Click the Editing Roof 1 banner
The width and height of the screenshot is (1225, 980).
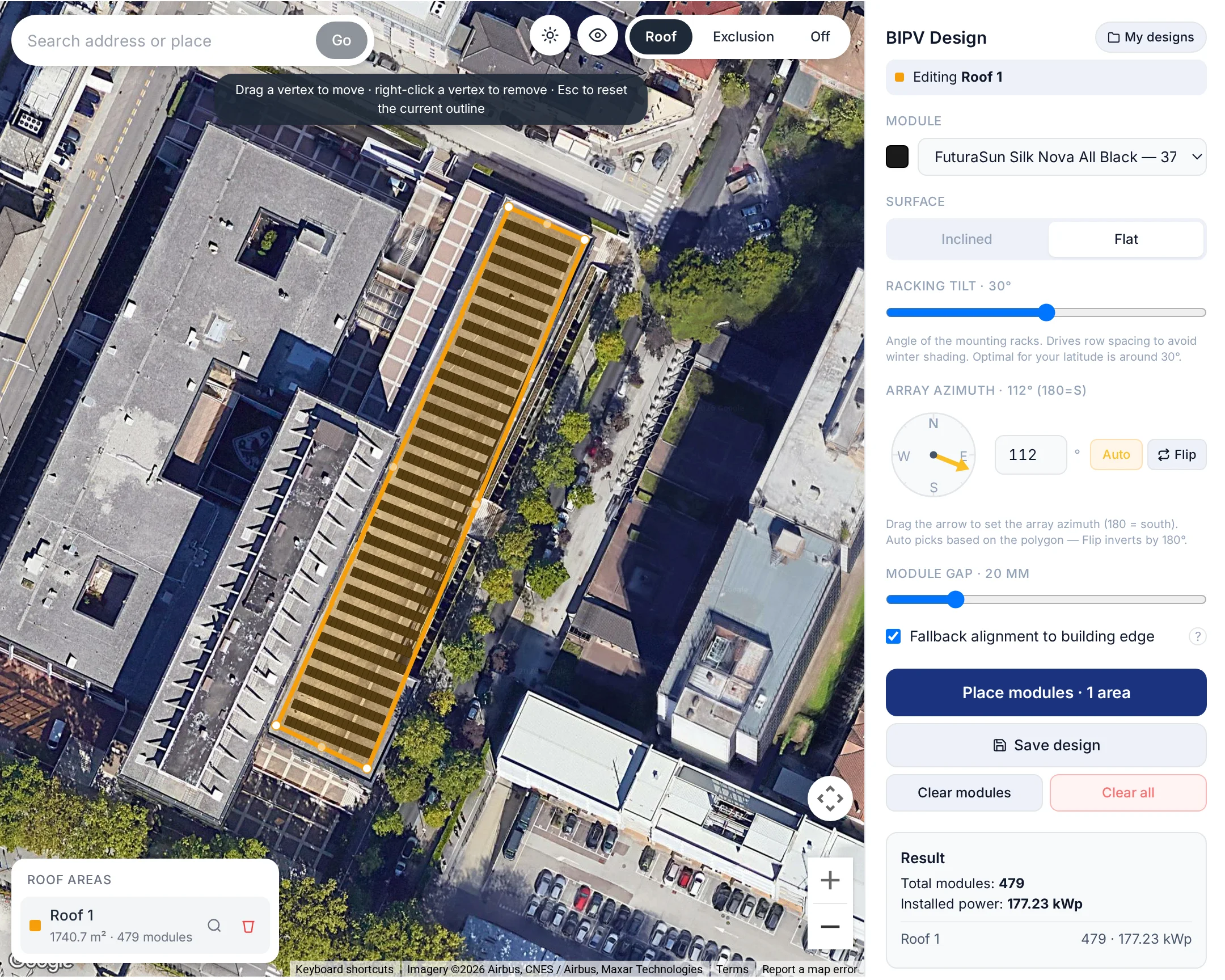pos(1045,77)
